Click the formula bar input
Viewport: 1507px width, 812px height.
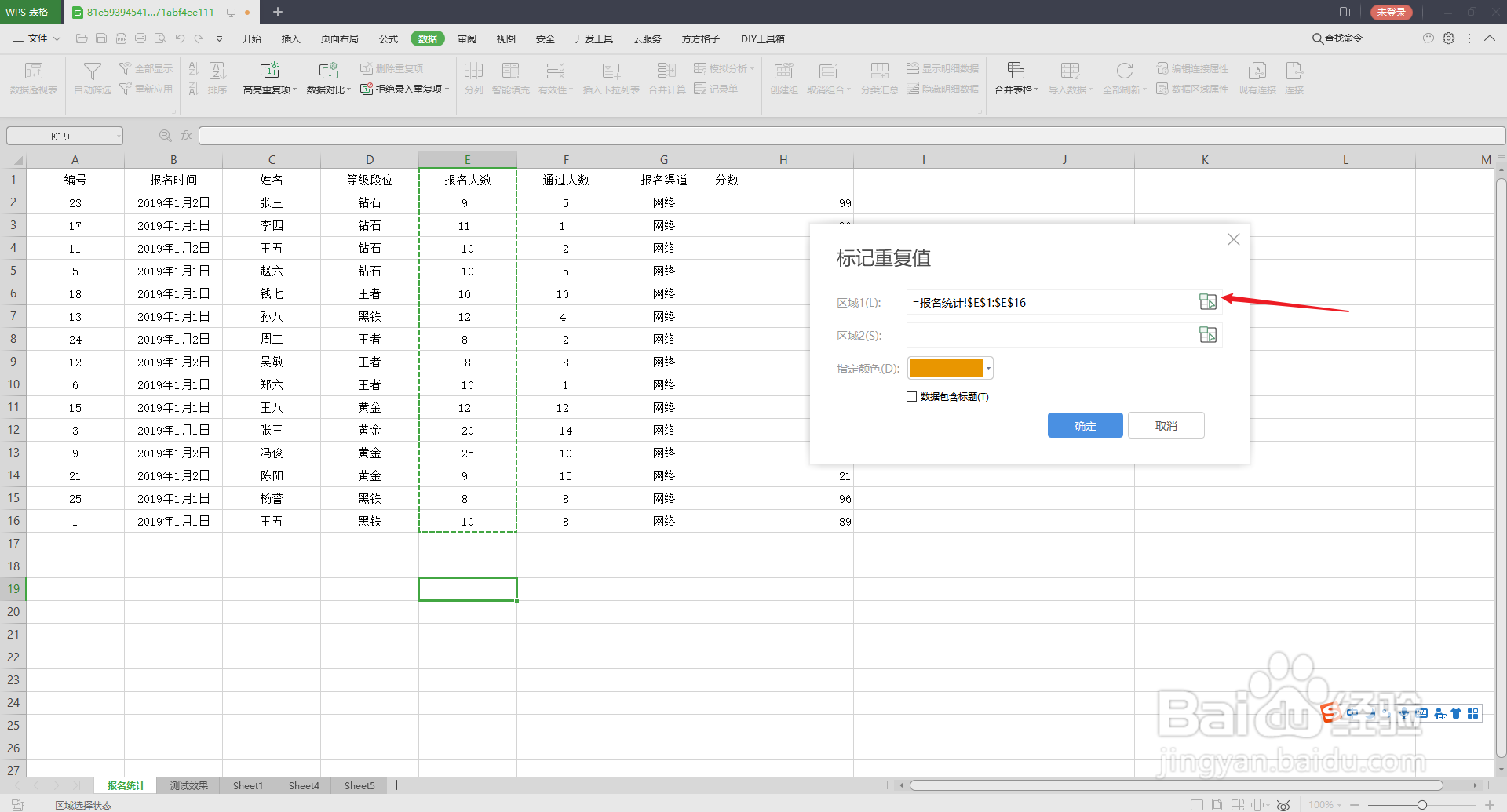tap(851, 136)
